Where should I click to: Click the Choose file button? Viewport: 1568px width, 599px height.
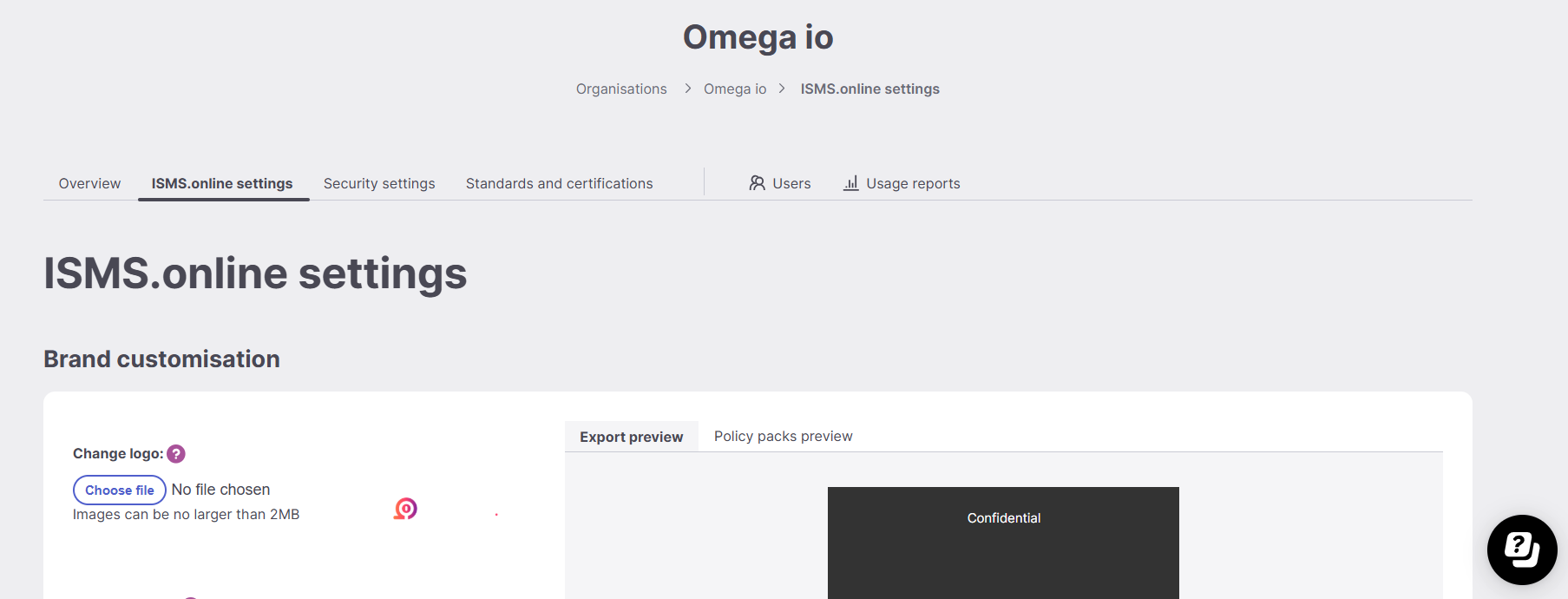[x=120, y=490]
